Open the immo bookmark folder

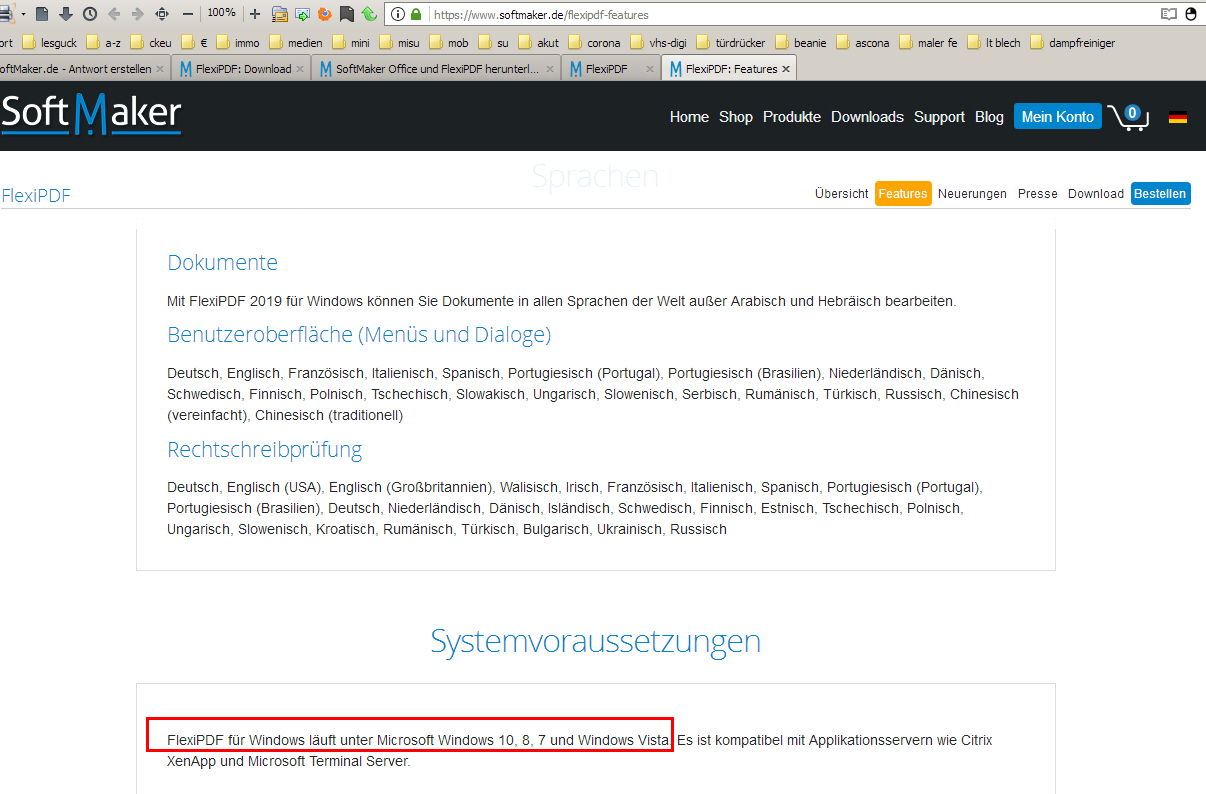(238, 43)
